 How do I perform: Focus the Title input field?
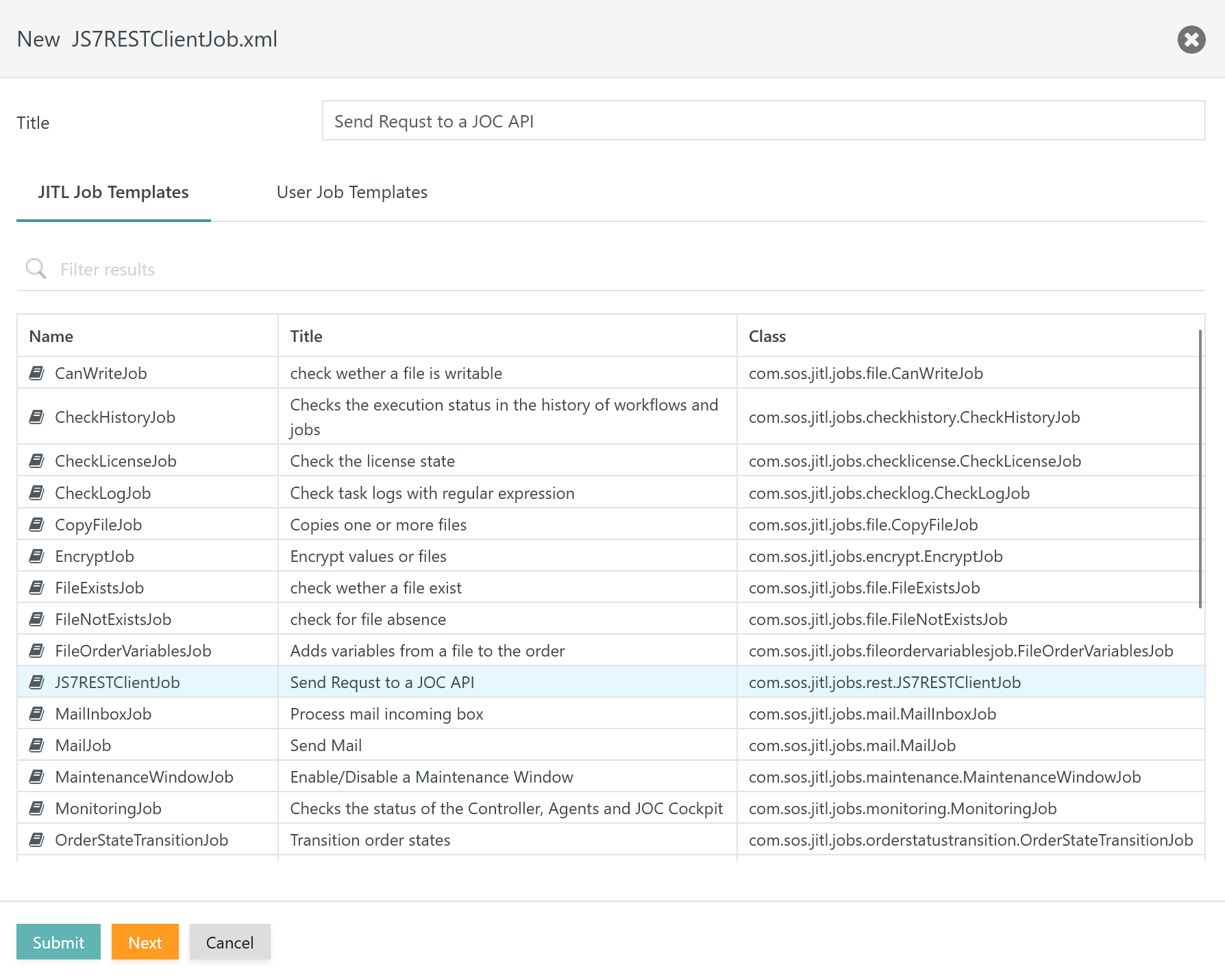(x=763, y=121)
